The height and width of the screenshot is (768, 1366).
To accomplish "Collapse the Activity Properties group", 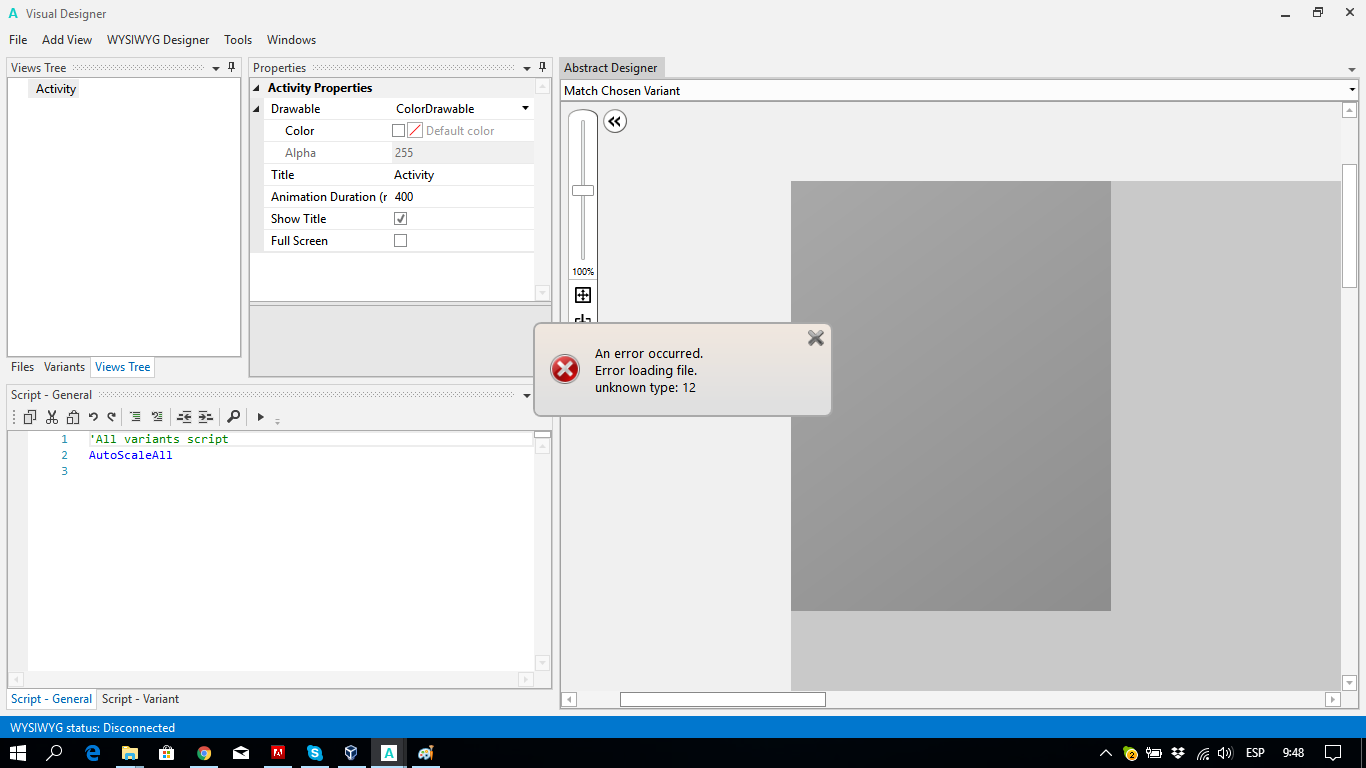I will (x=257, y=88).
